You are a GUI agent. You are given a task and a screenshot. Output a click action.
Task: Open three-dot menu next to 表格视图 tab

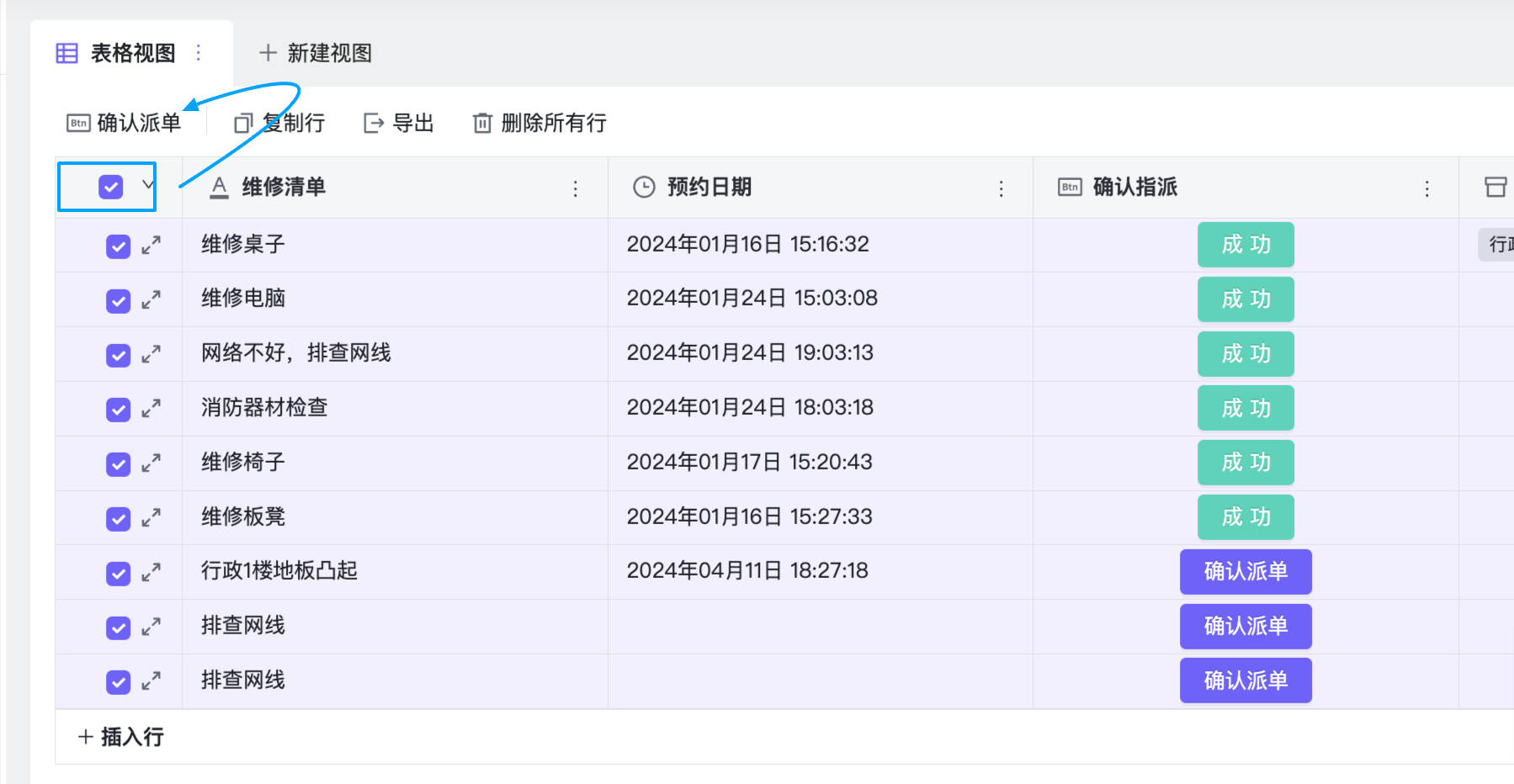pyautogui.click(x=199, y=53)
